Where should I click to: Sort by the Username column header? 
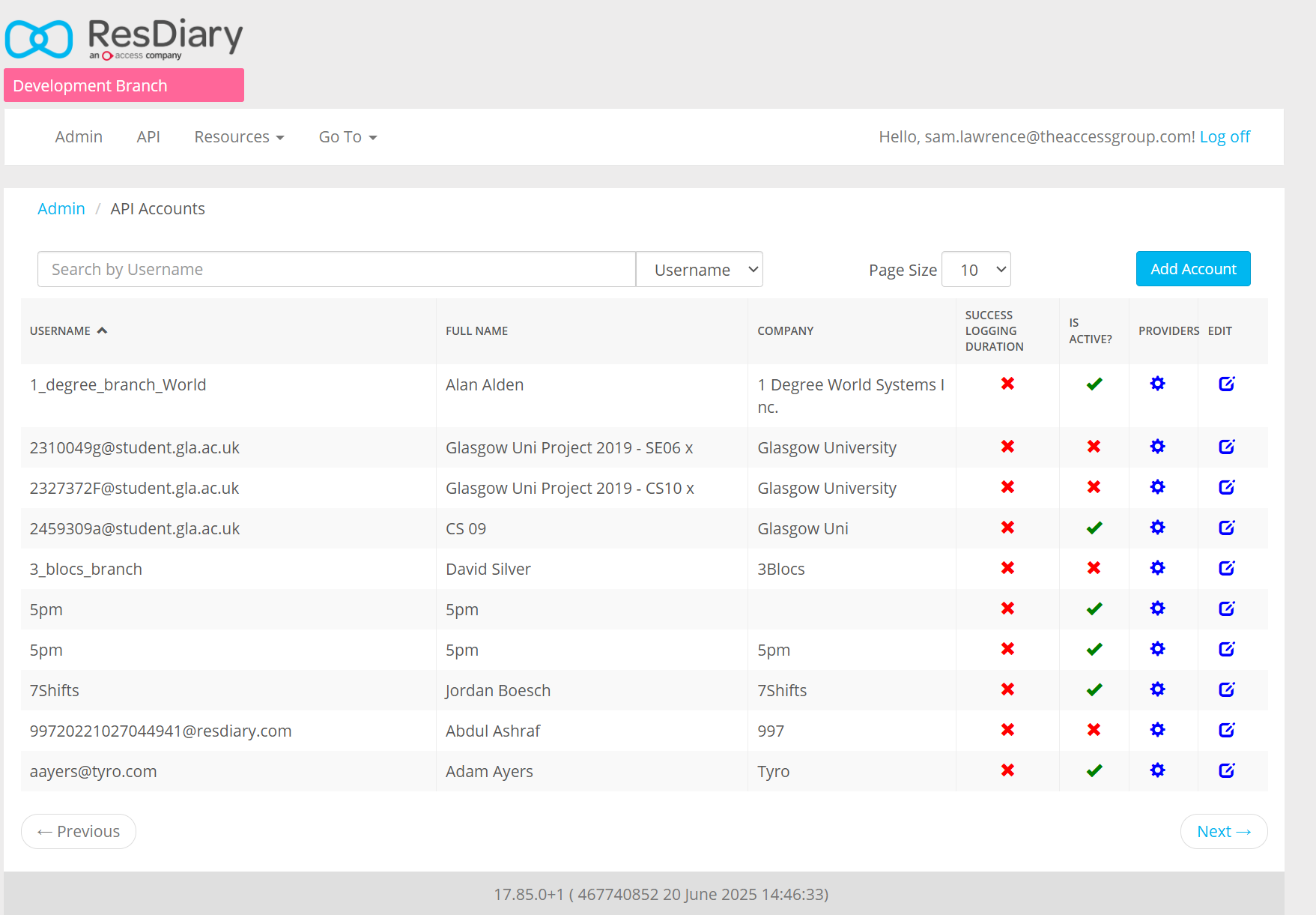point(60,330)
